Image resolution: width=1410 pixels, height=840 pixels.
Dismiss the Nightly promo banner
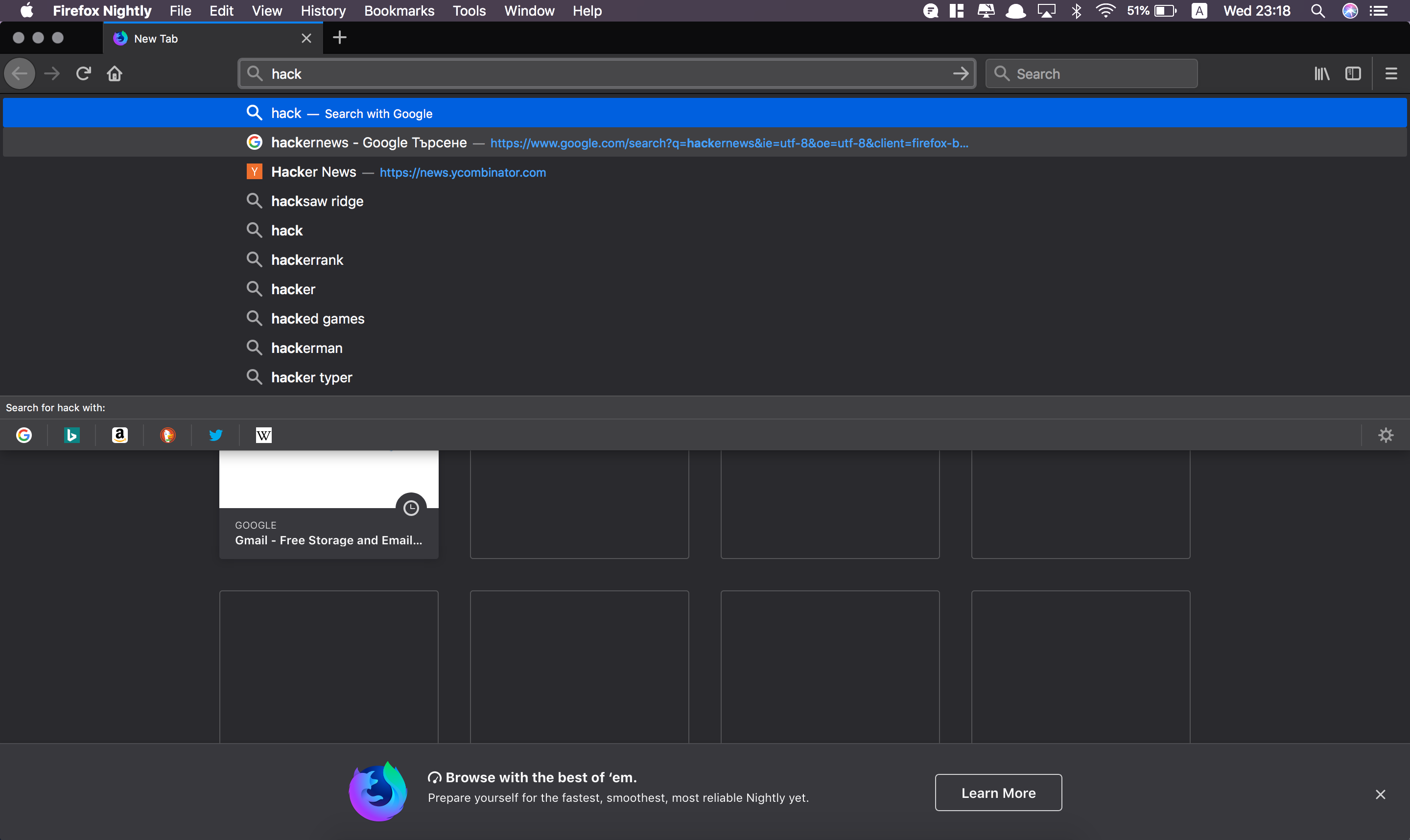[x=1381, y=794]
